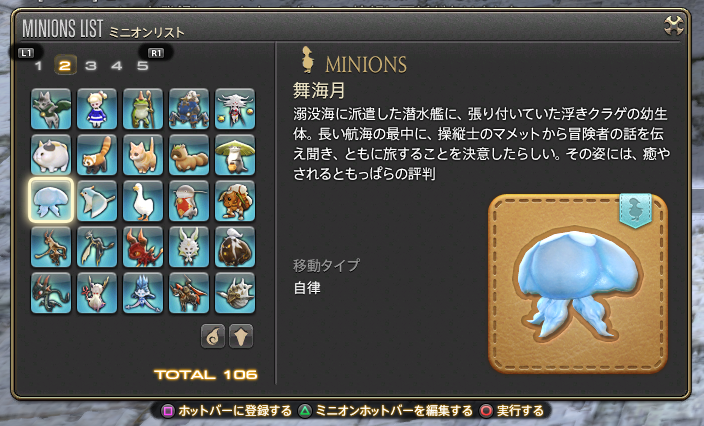Select the blonde girl doll minion

tap(97, 109)
